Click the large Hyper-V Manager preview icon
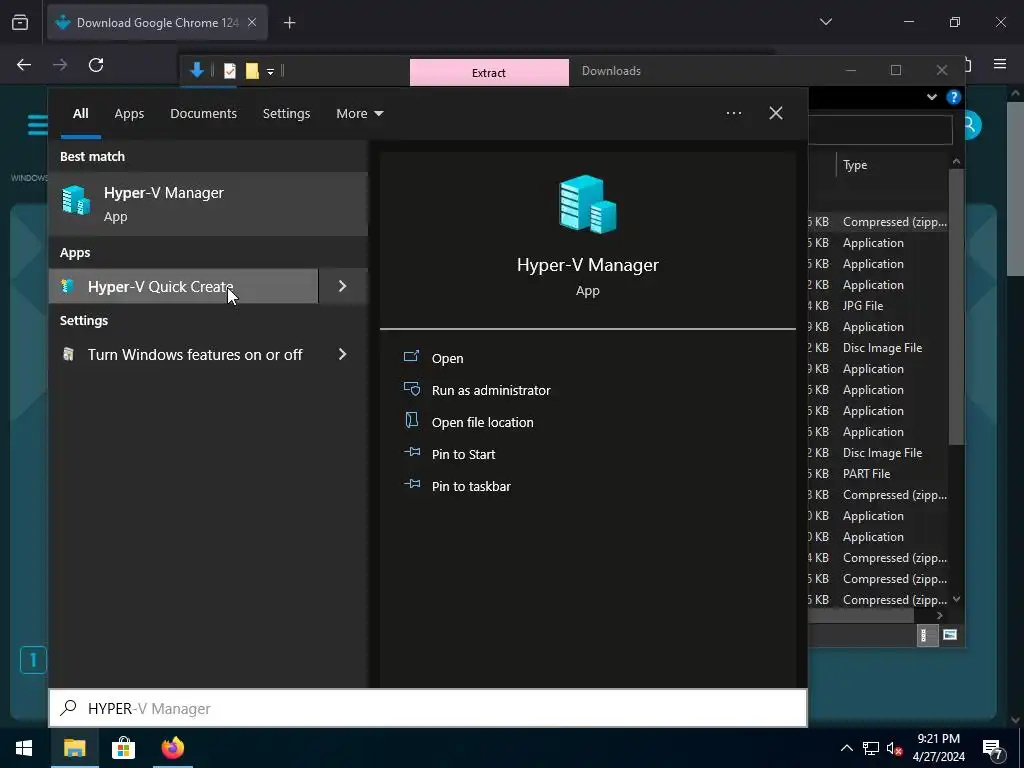The width and height of the screenshot is (1024, 768). (588, 204)
